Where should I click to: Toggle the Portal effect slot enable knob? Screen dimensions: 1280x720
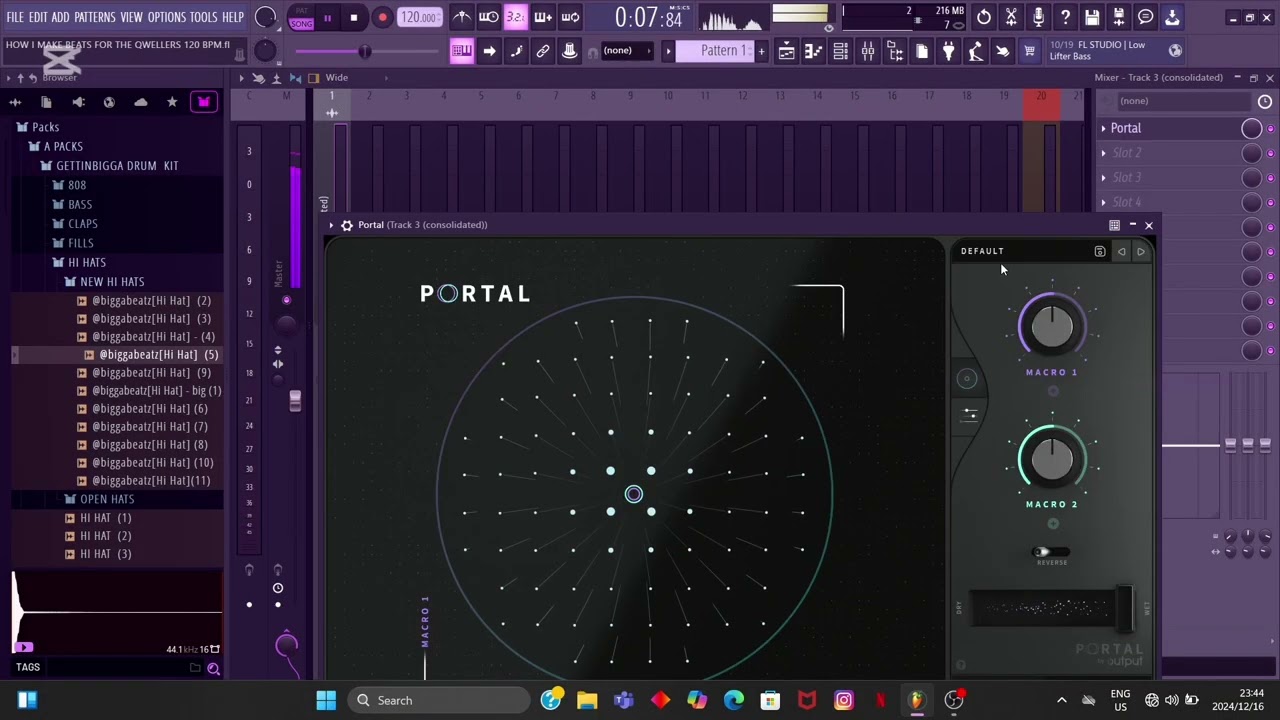pyautogui.click(x=1251, y=128)
